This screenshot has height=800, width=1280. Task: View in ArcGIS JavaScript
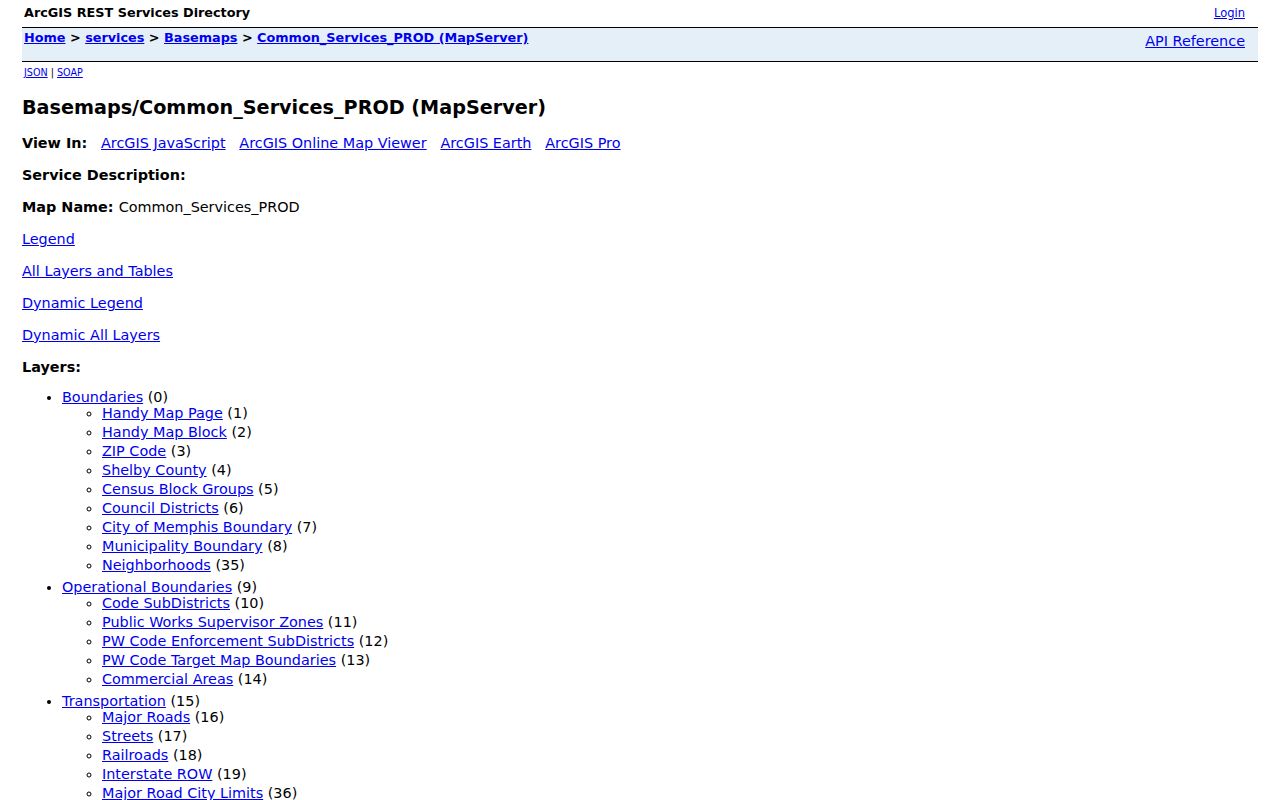163,143
